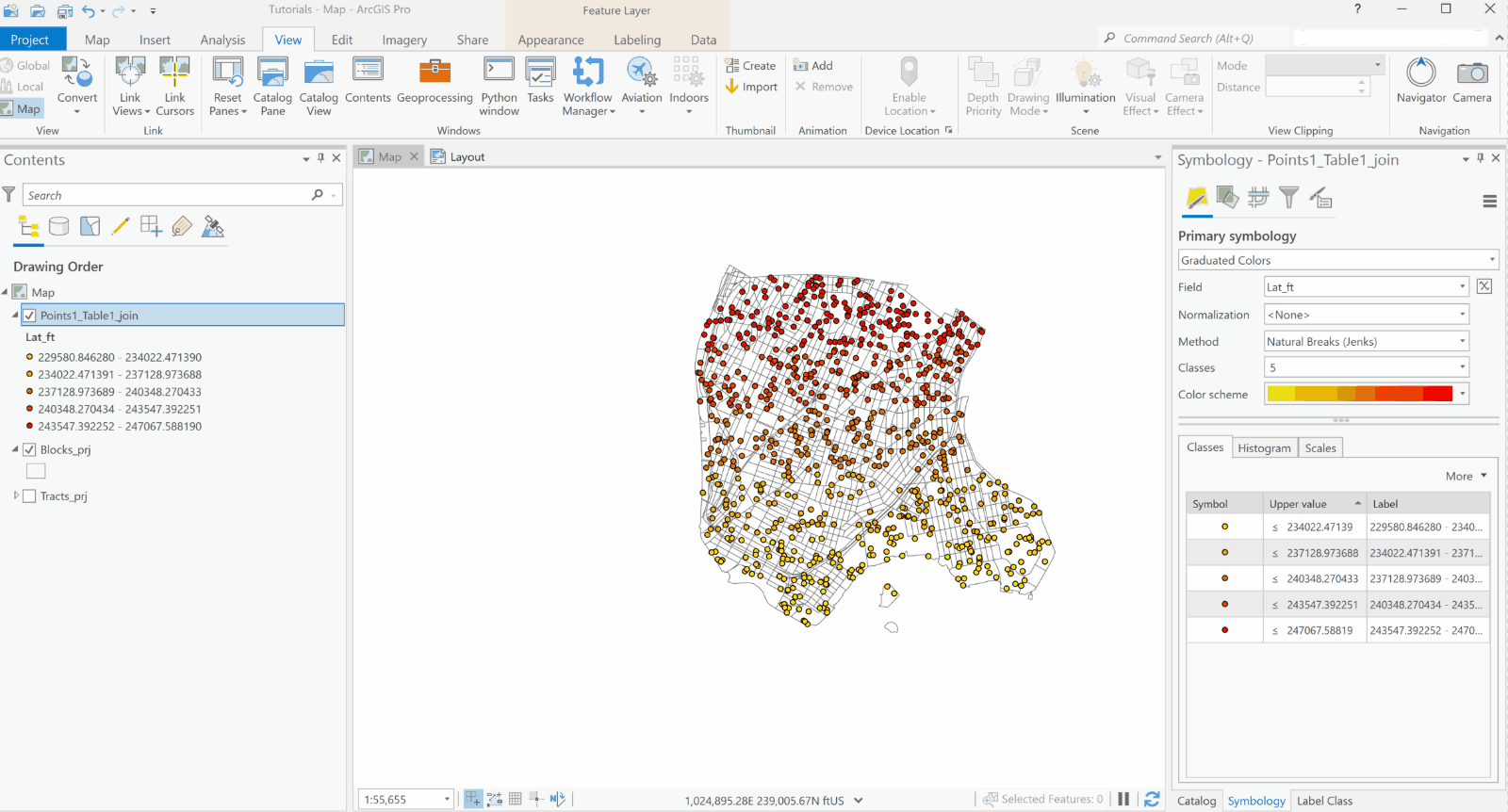
Task: Toggle the grid in status bar
Action: tap(516, 799)
